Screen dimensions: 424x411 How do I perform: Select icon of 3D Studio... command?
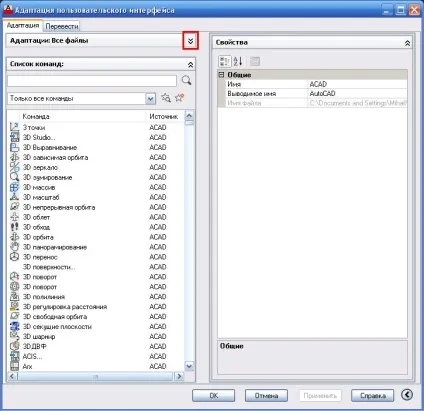(x=14, y=137)
